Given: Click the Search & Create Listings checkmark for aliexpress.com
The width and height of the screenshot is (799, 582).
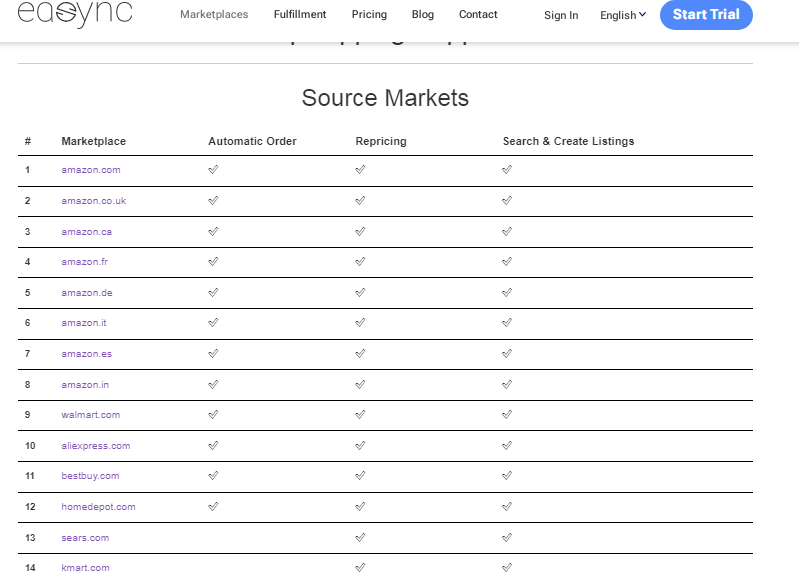Looking at the screenshot, I should (507, 445).
